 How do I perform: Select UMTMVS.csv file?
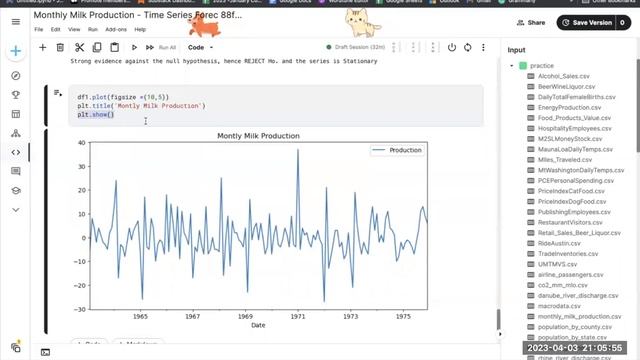pyautogui.click(x=557, y=264)
